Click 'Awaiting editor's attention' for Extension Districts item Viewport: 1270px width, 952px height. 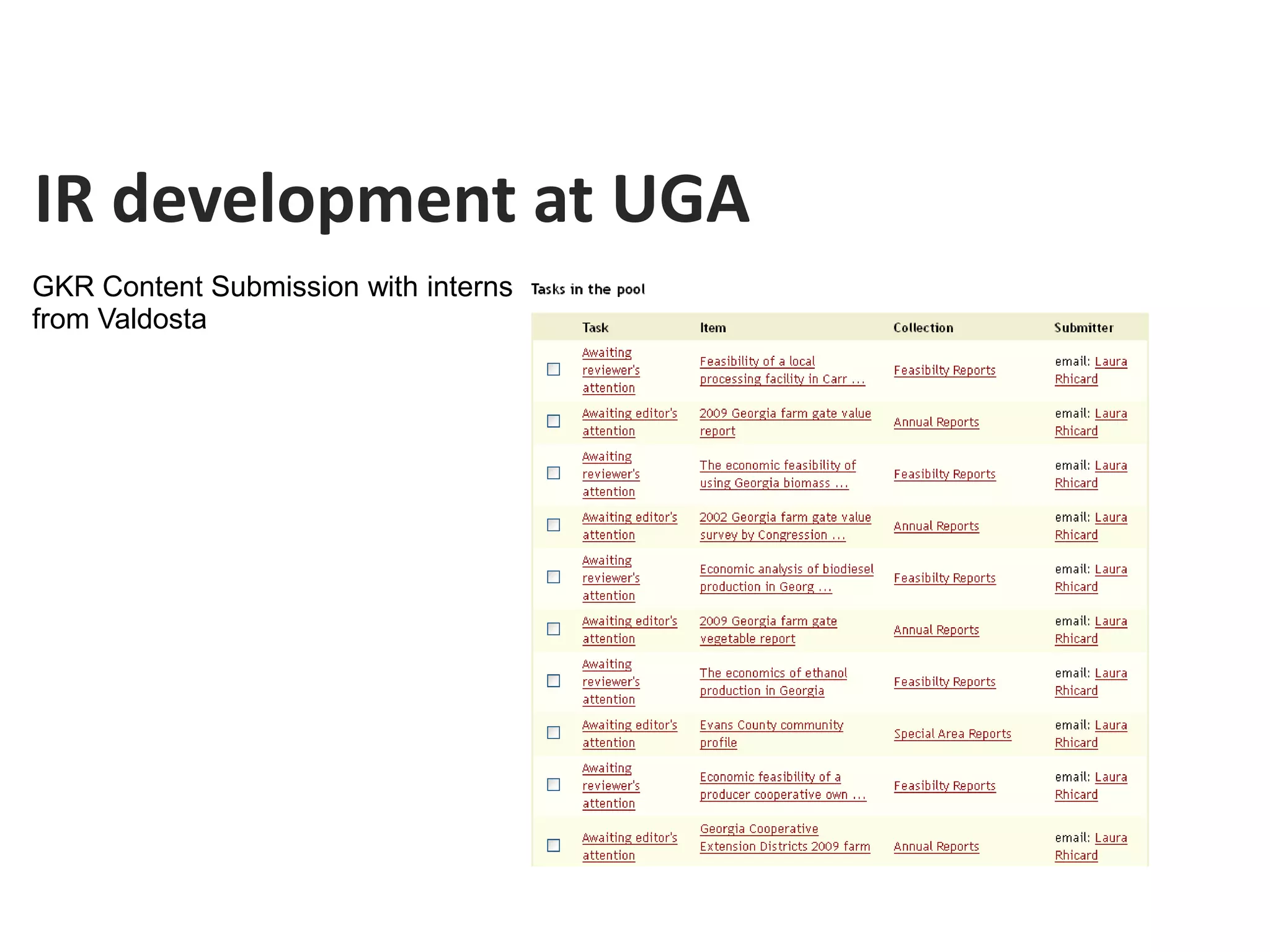[629, 847]
